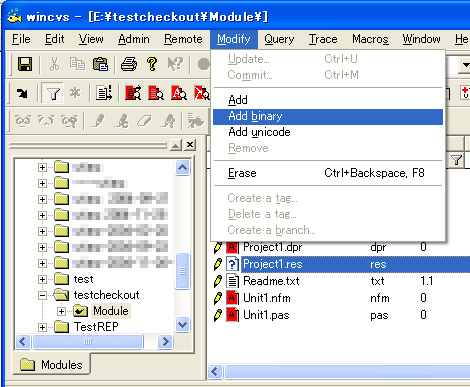Select Readme.txt in the file list
470x387 pixels.
[x=271, y=281]
